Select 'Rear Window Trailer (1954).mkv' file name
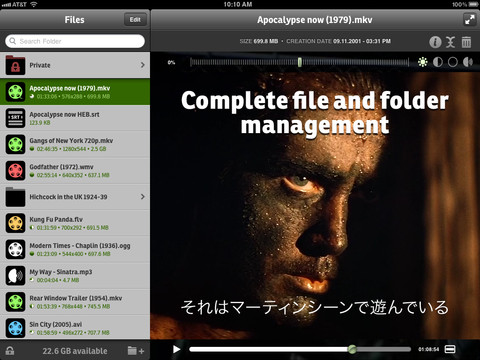Screen dimensions: 480x360 (x=76, y=298)
